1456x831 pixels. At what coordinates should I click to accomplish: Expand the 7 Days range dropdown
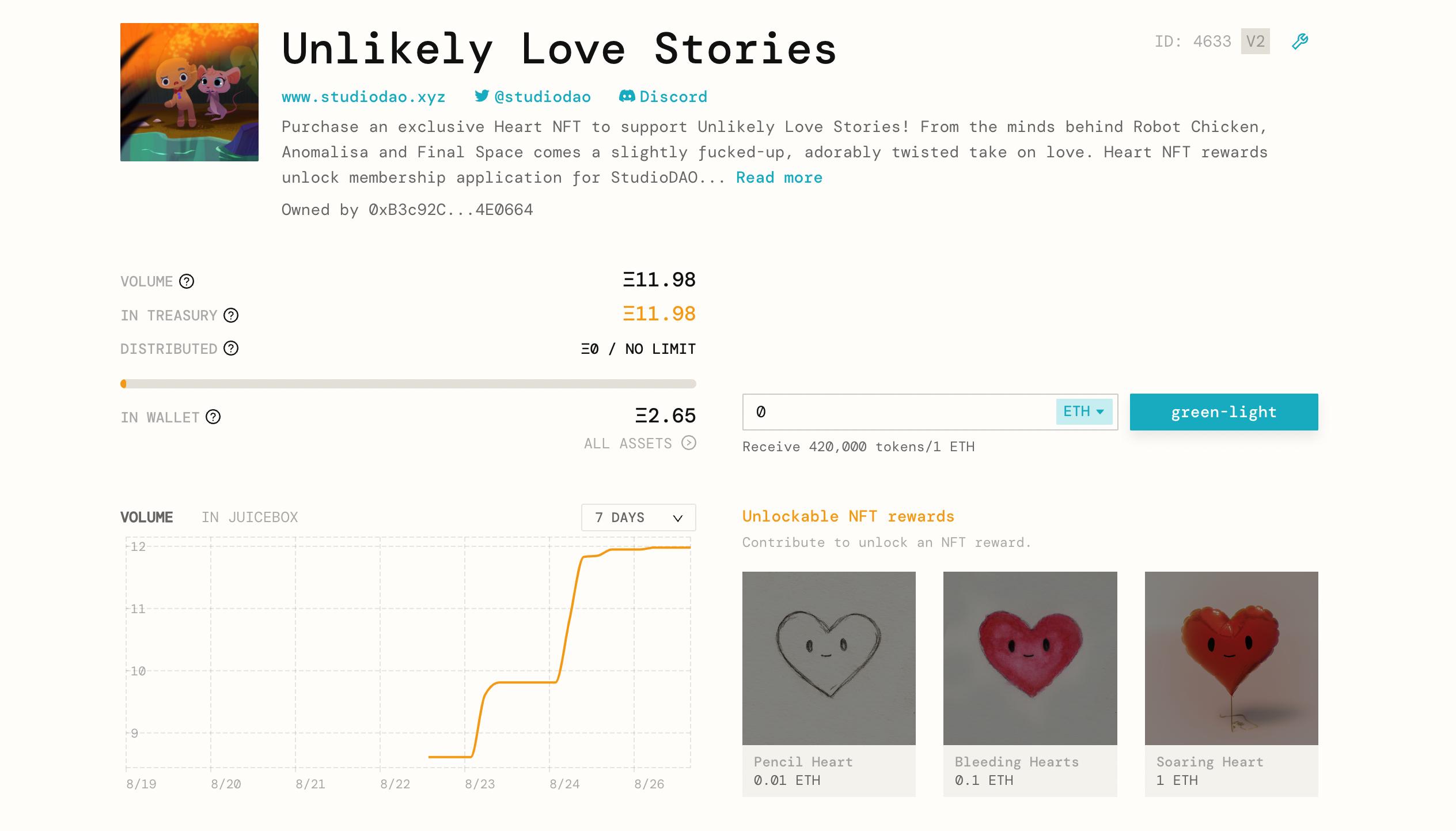click(x=638, y=518)
